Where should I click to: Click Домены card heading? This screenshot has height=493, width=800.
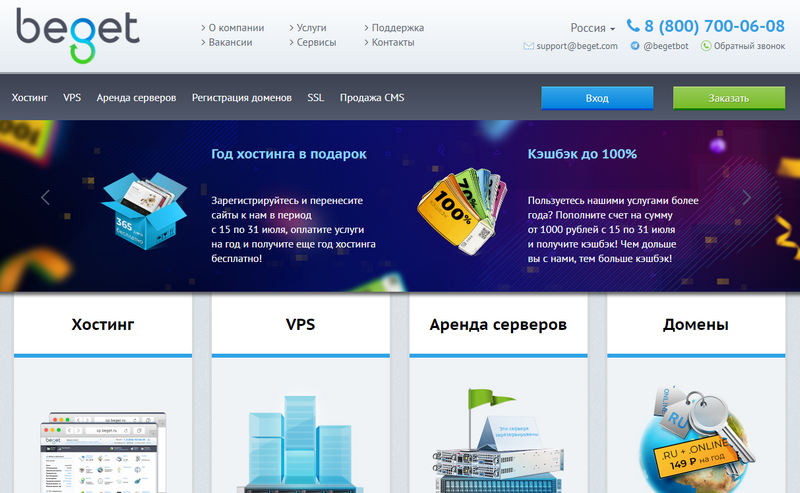pos(696,324)
